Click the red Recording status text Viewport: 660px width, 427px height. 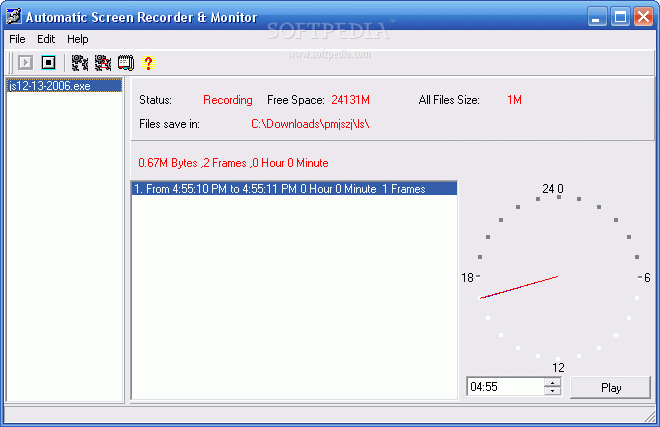228,100
